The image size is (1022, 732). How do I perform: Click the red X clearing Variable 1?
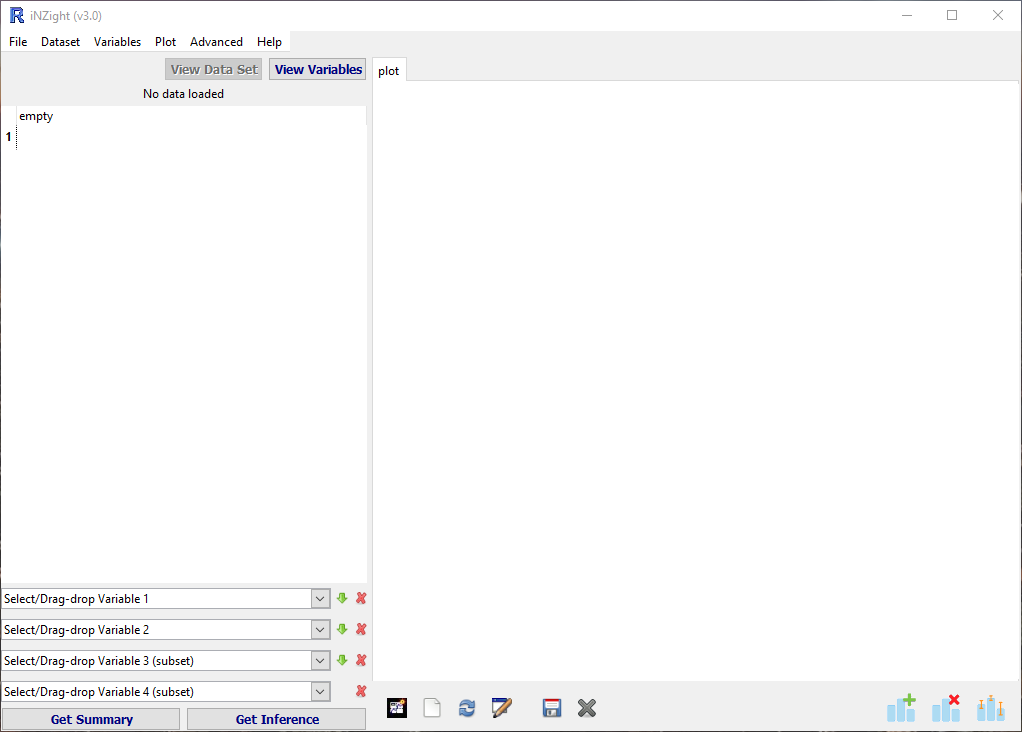361,598
